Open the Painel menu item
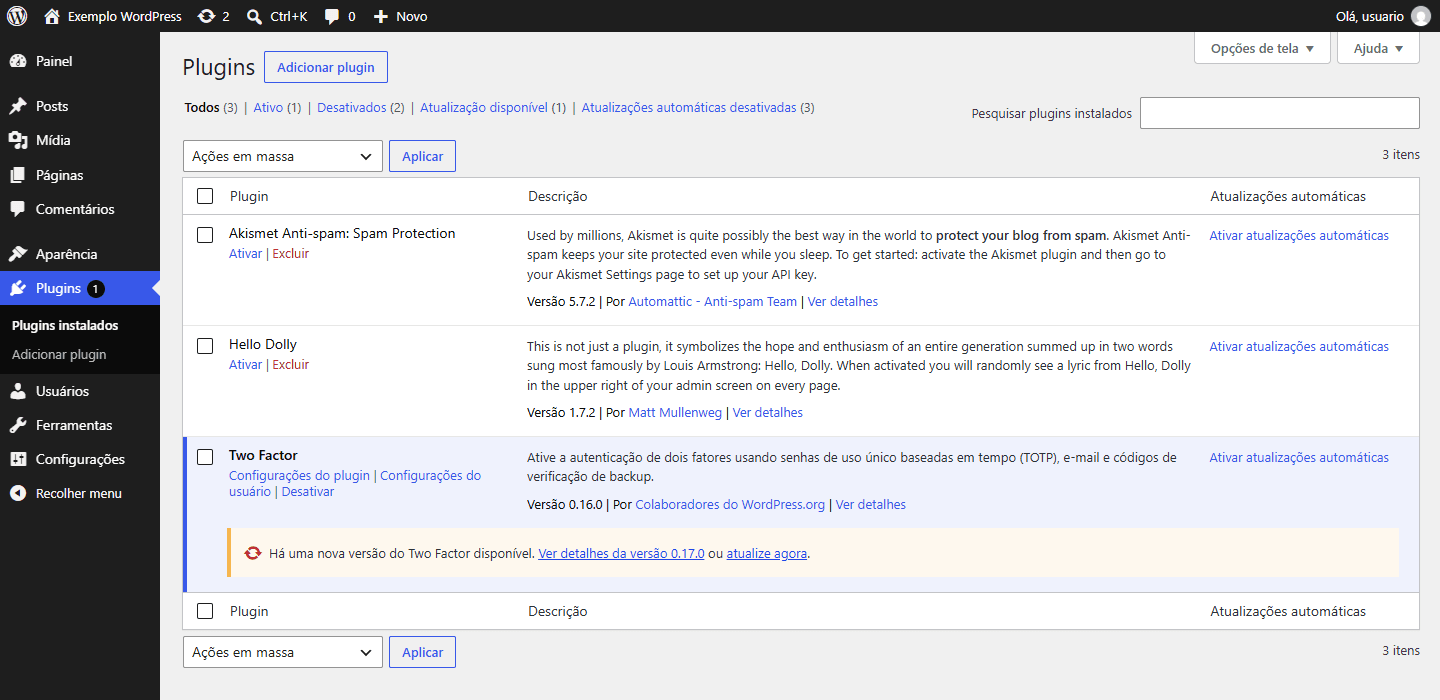The height and width of the screenshot is (700, 1440). pyautogui.click(x=80, y=61)
